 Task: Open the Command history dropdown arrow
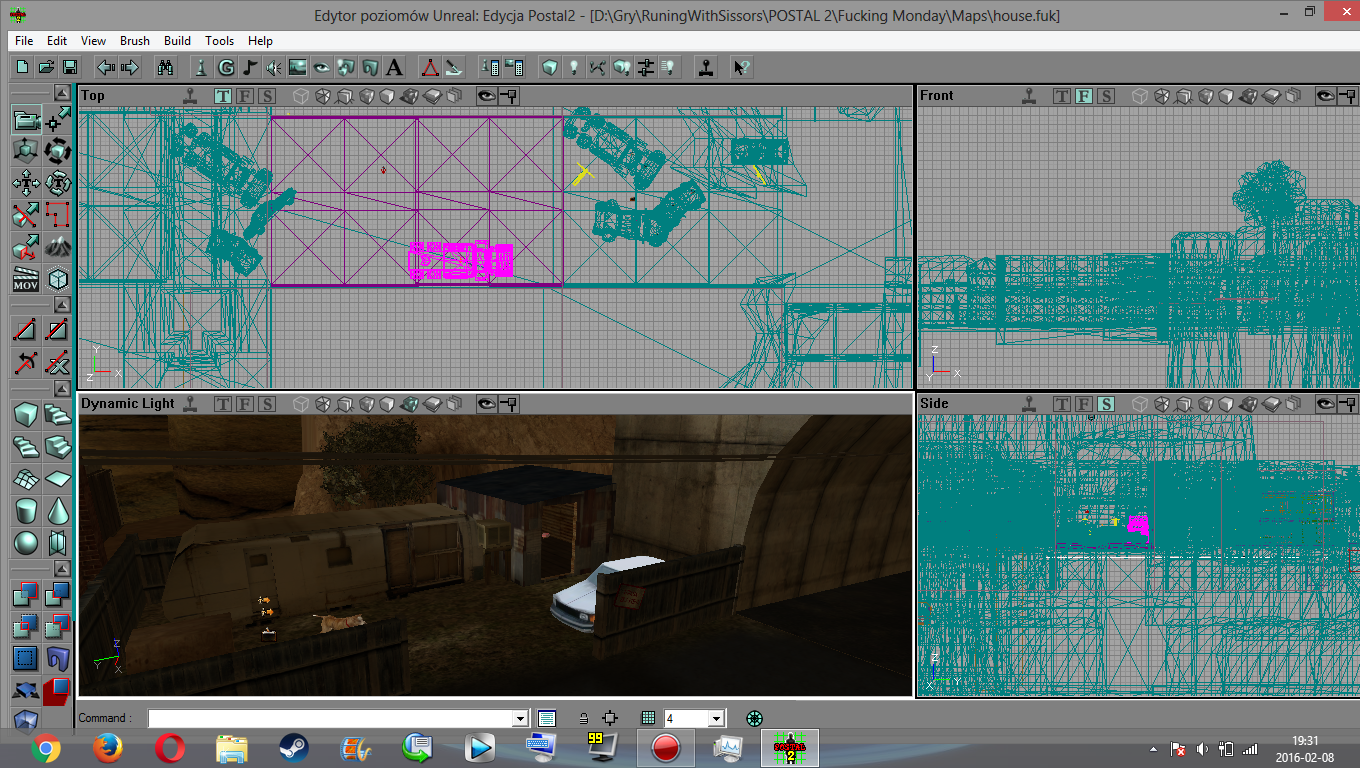click(520, 718)
